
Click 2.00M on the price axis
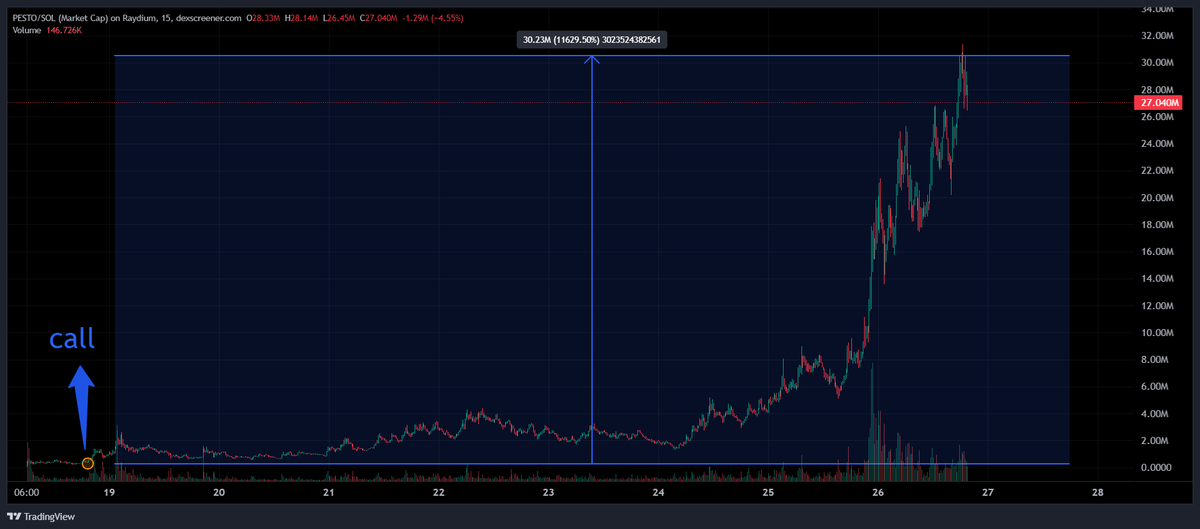click(x=1156, y=441)
